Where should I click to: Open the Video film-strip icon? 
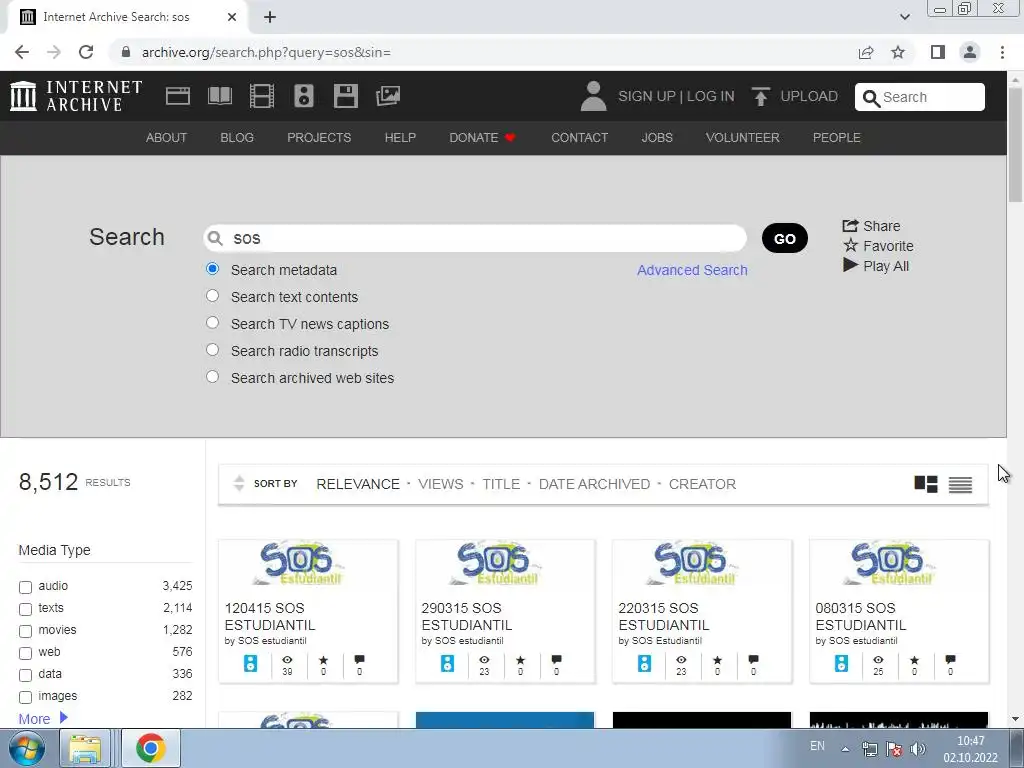tap(262, 96)
